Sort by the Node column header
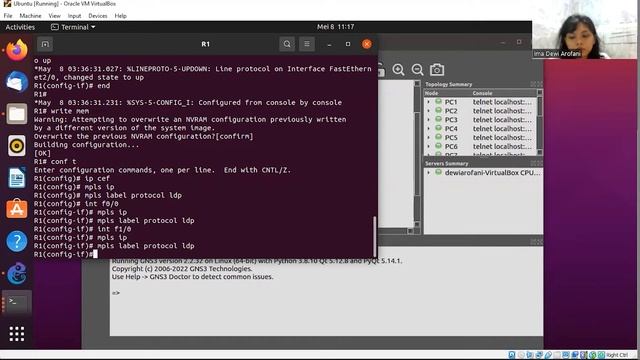 tap(447, 93)
